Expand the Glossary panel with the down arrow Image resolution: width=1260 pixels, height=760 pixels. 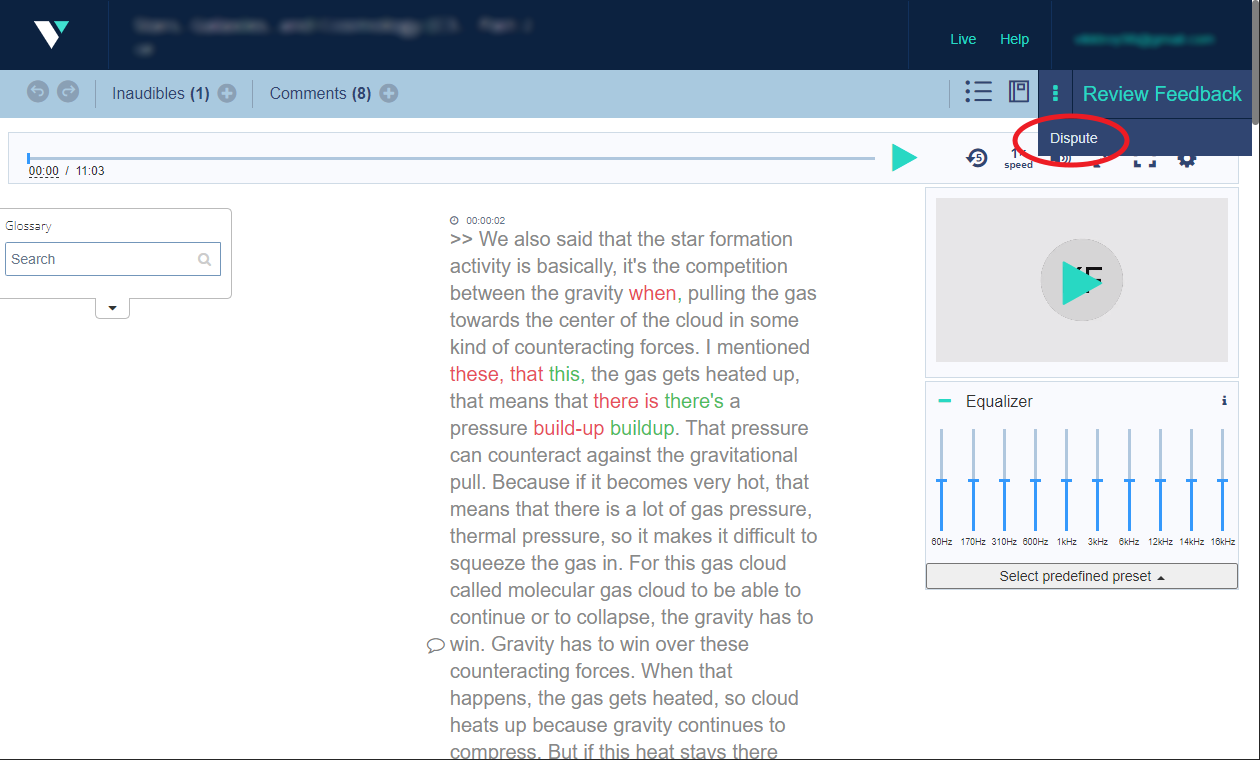point(112,308)
